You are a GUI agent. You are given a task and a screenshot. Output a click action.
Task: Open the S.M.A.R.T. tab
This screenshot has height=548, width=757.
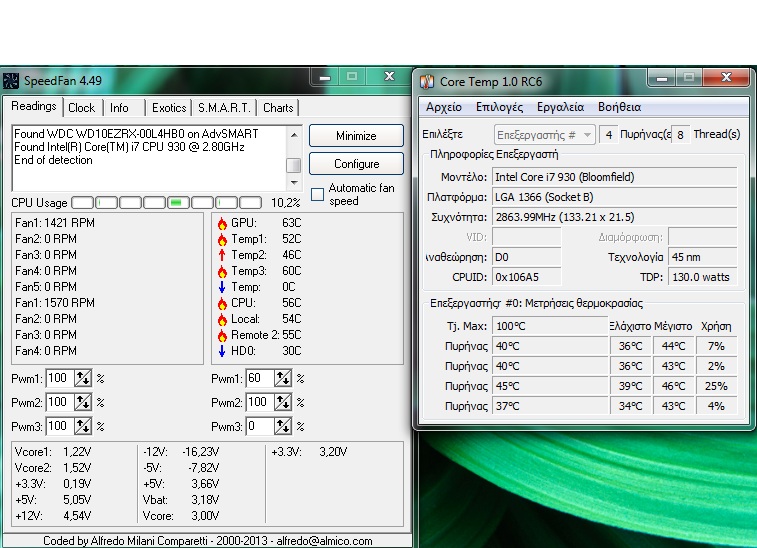(224, 108)
